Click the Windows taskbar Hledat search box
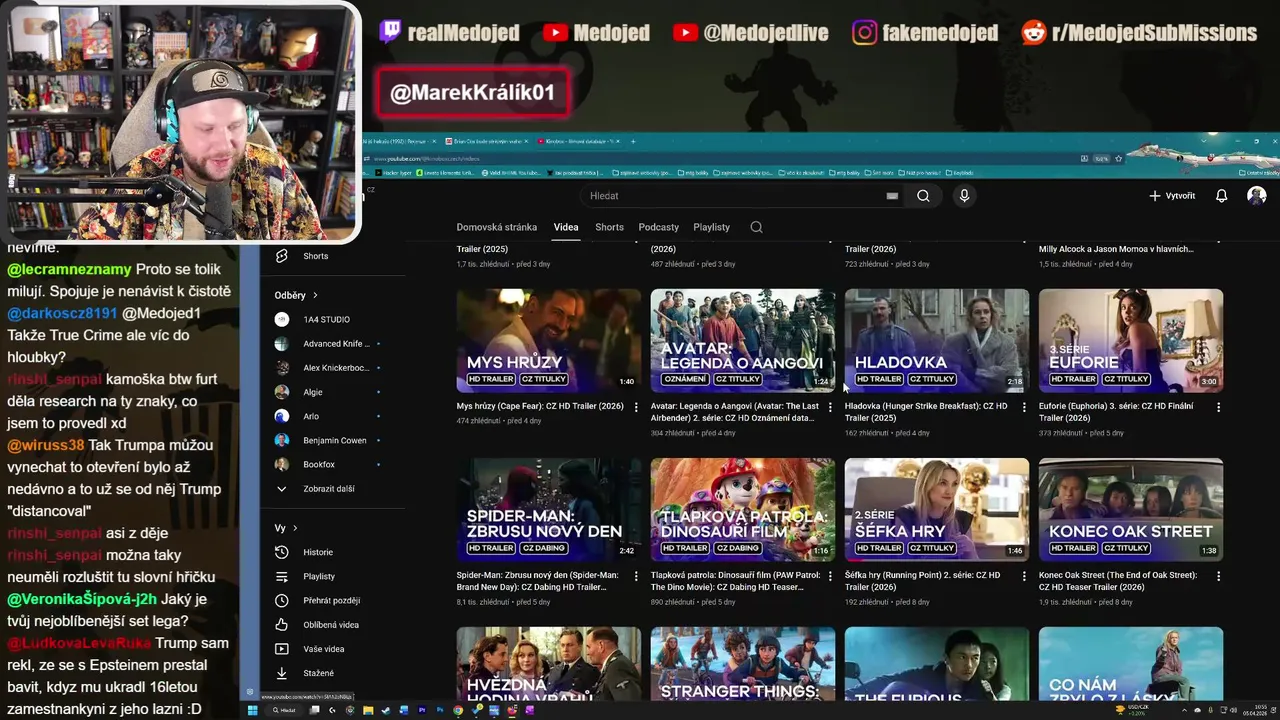Viewport: 1280px width, 720px height. [x=285, y=710]
